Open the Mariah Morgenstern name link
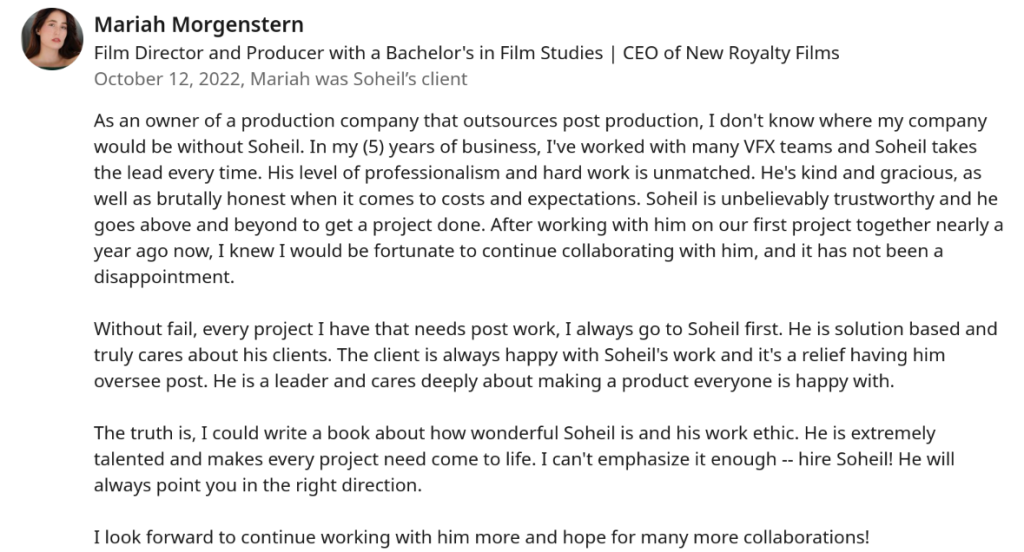This screenshot has height=552, width=1024. [198, 24]
